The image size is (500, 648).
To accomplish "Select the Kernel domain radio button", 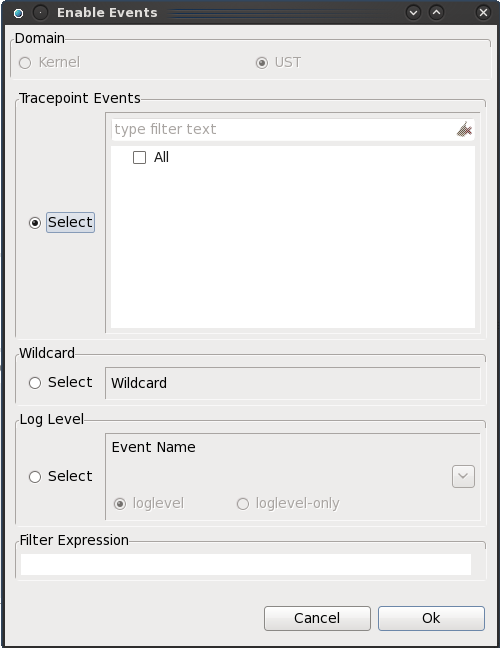I will [25, 63].
